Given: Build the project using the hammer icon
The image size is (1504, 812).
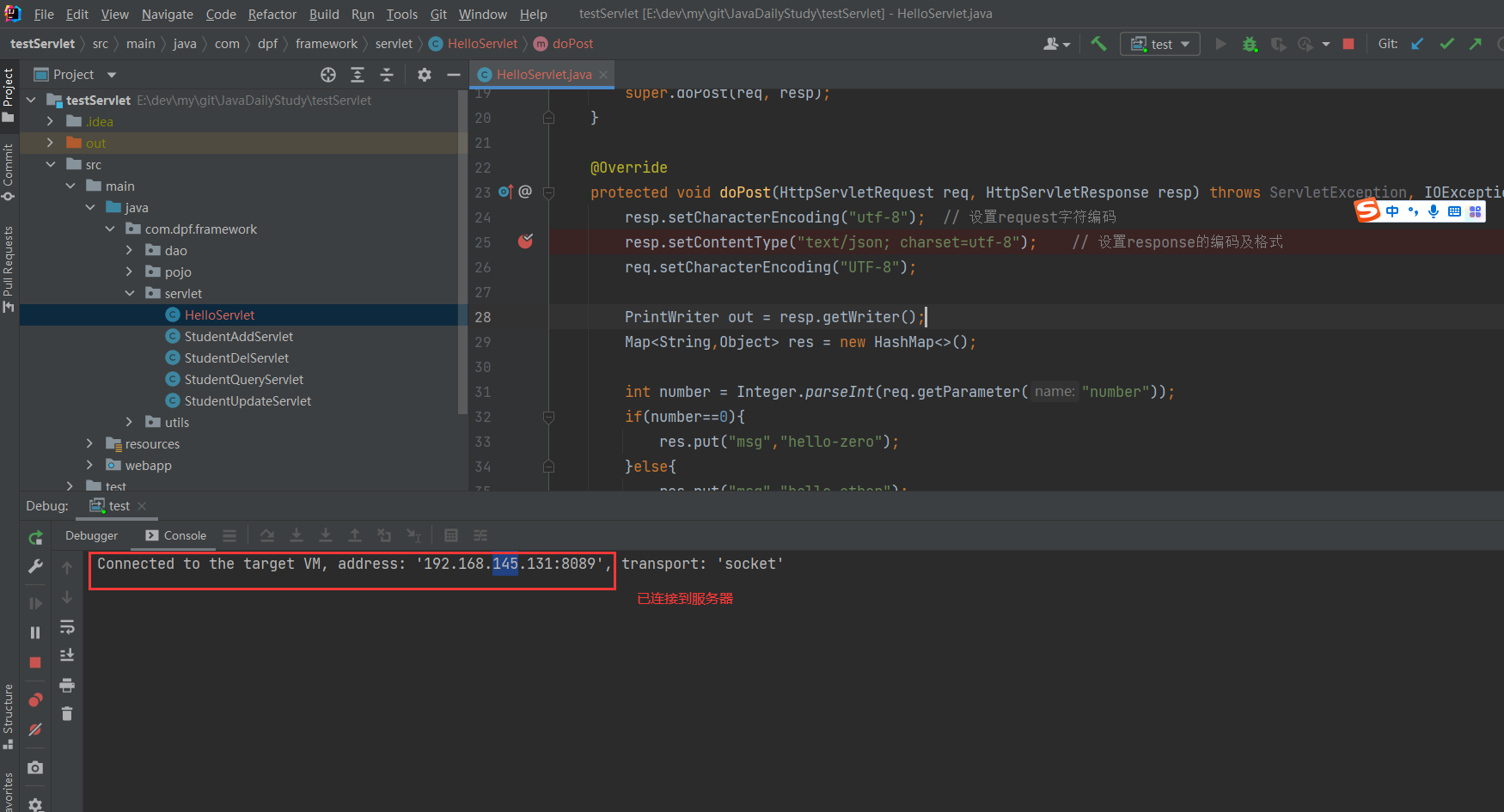Looking at the screenshot, I should [x=1097, y=43].
